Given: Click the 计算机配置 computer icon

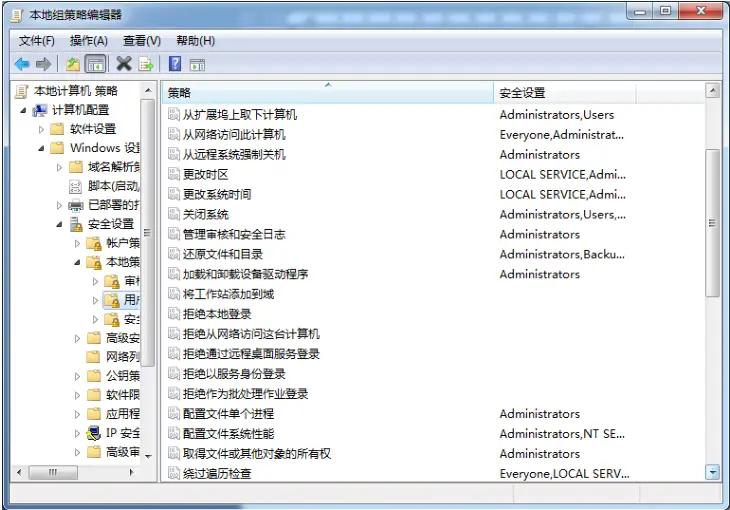Looking at the screenshot, I should click(x=40, y=110).
